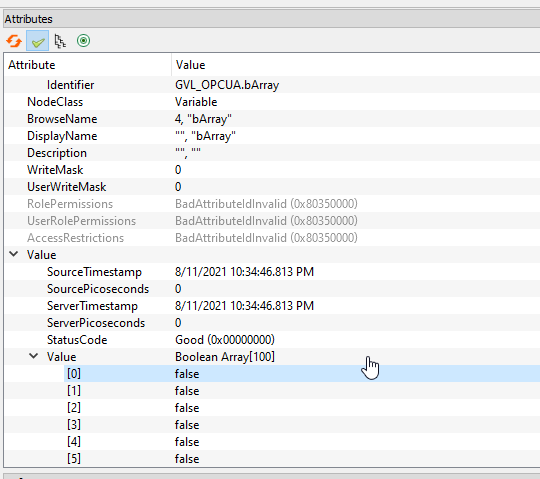Toggle the green checkmark toolbar button
Screen dimensions: 540x479
click(38, 41)
